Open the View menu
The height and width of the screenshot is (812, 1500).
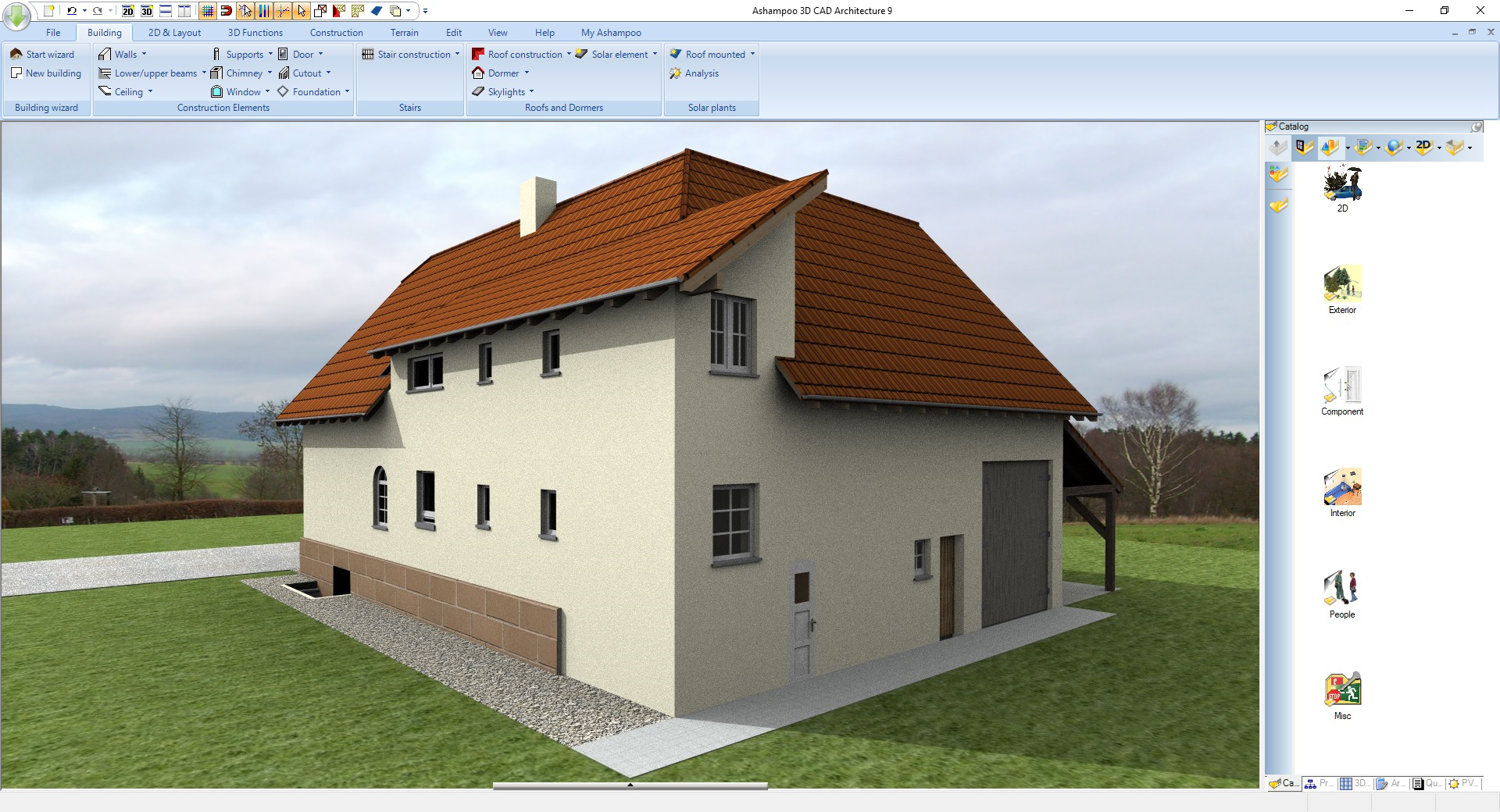(x=497, y=32)
